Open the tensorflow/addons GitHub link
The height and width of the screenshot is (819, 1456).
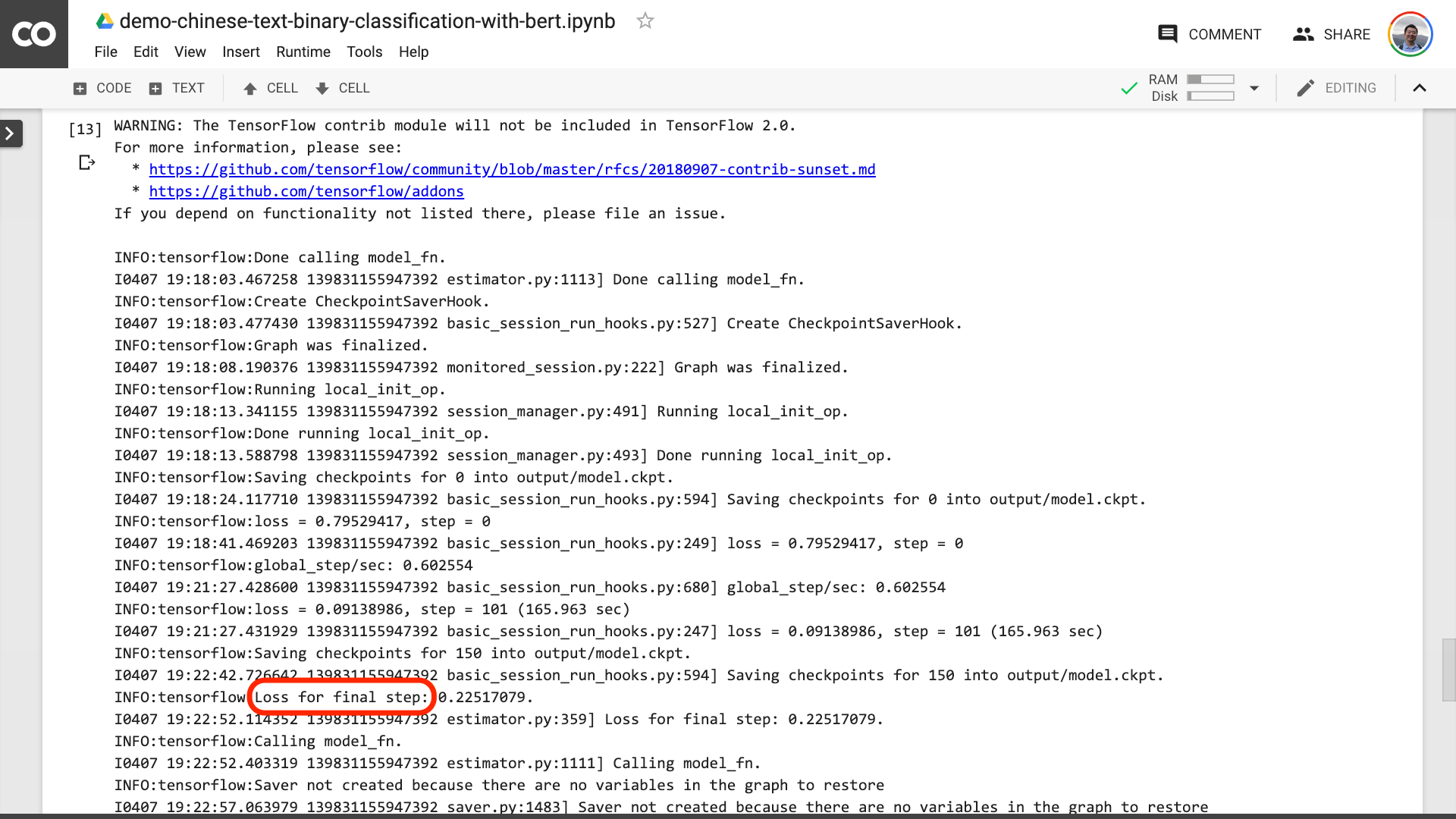click(306, 191)
